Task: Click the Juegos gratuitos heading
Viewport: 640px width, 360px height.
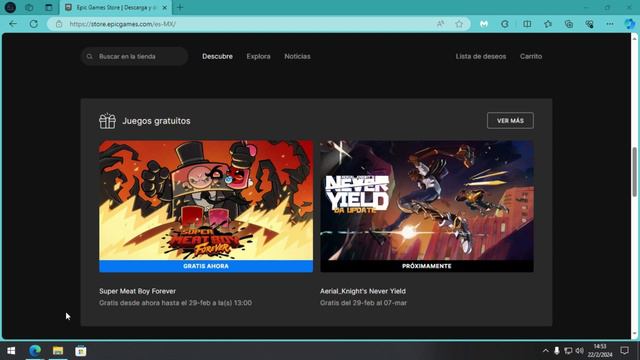Action: pos(156,121)
